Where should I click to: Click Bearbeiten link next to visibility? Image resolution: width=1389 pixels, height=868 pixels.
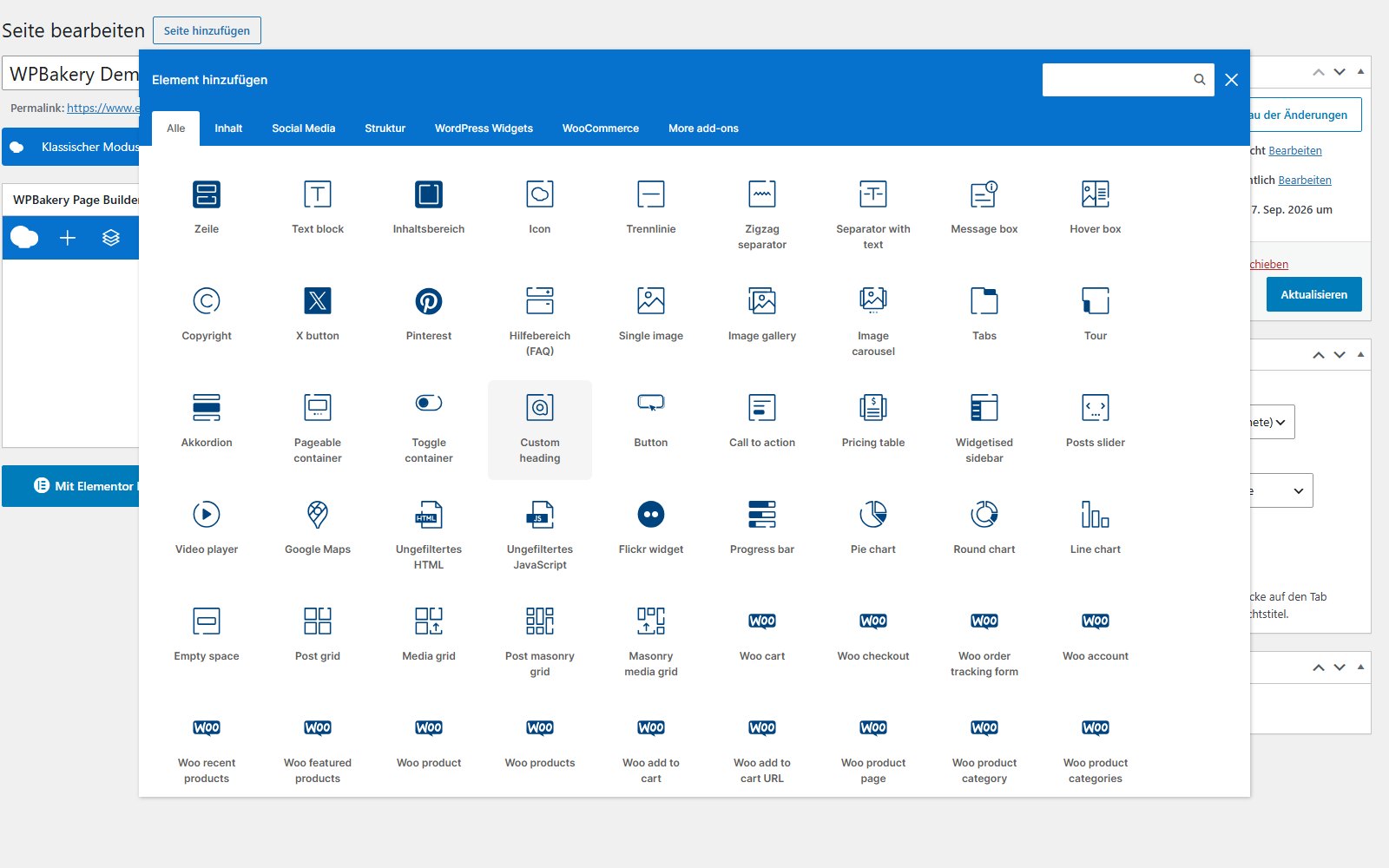[x=1305, y=181]
